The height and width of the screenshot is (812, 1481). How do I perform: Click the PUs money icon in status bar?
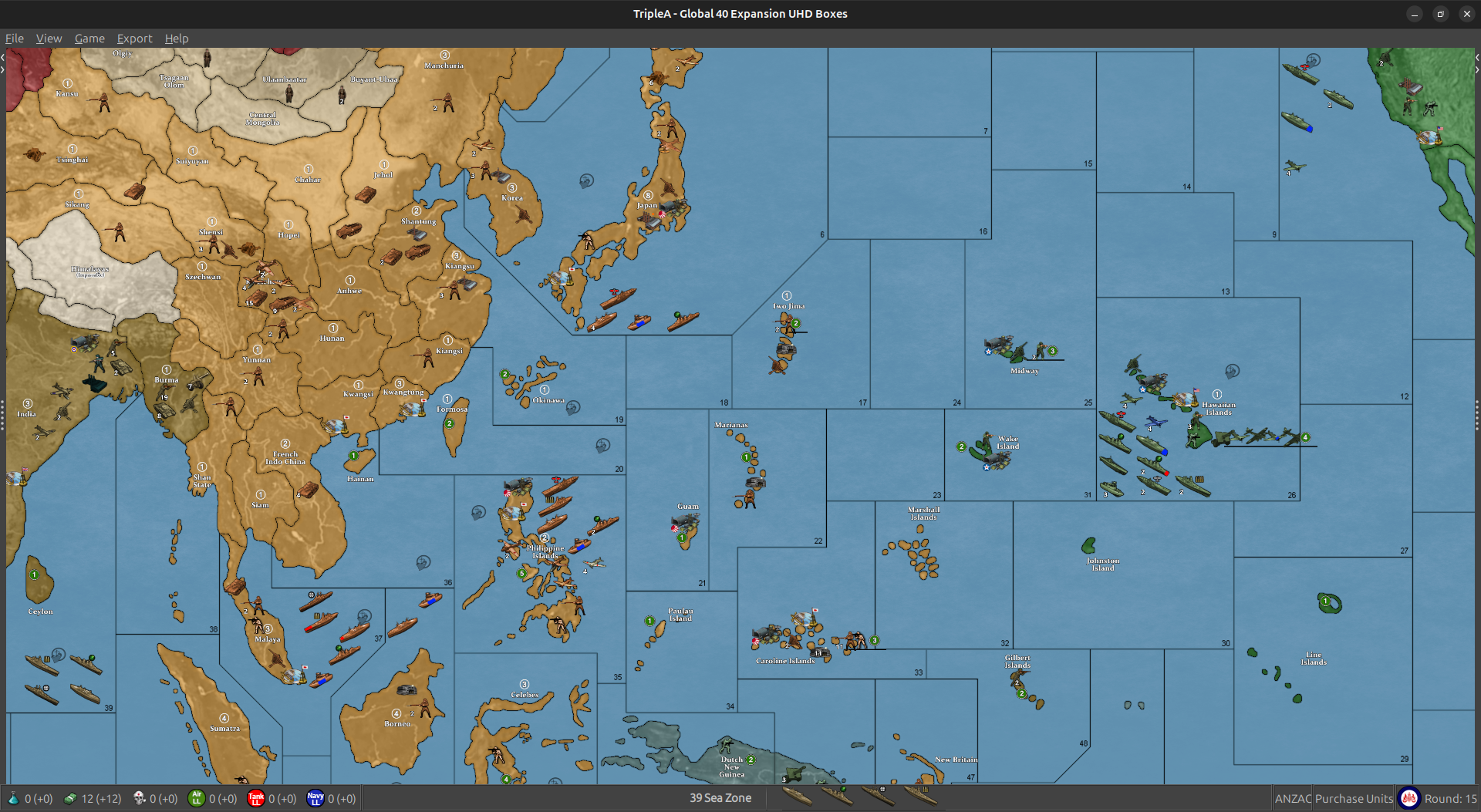coord(70,798)
